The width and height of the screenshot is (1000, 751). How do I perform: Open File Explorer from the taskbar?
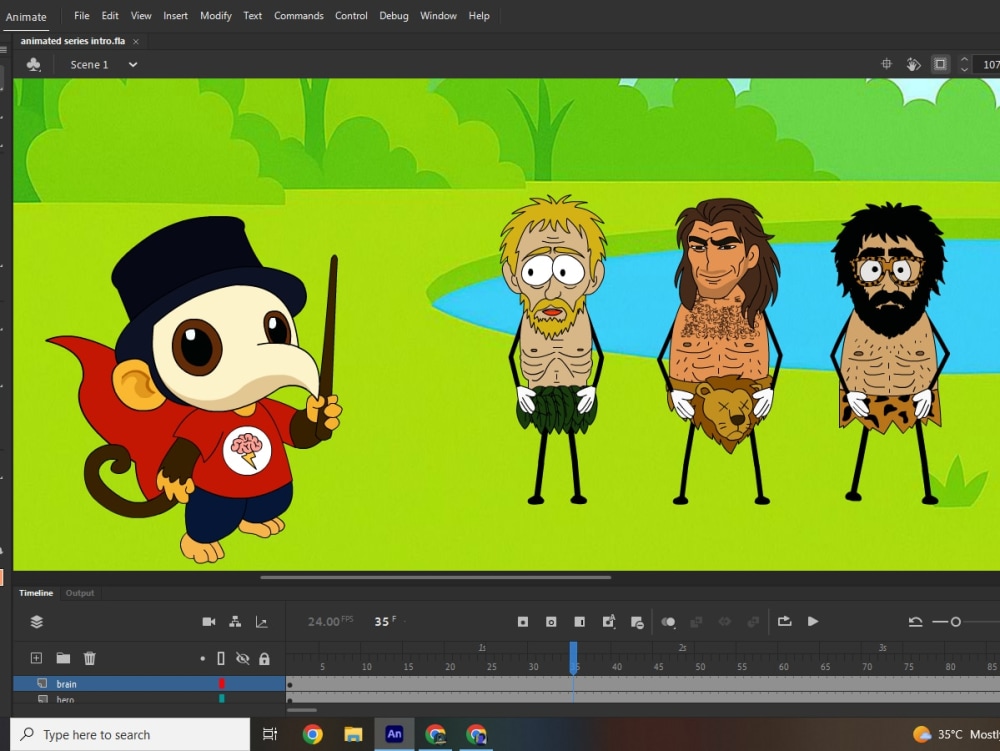coord(353,734)
